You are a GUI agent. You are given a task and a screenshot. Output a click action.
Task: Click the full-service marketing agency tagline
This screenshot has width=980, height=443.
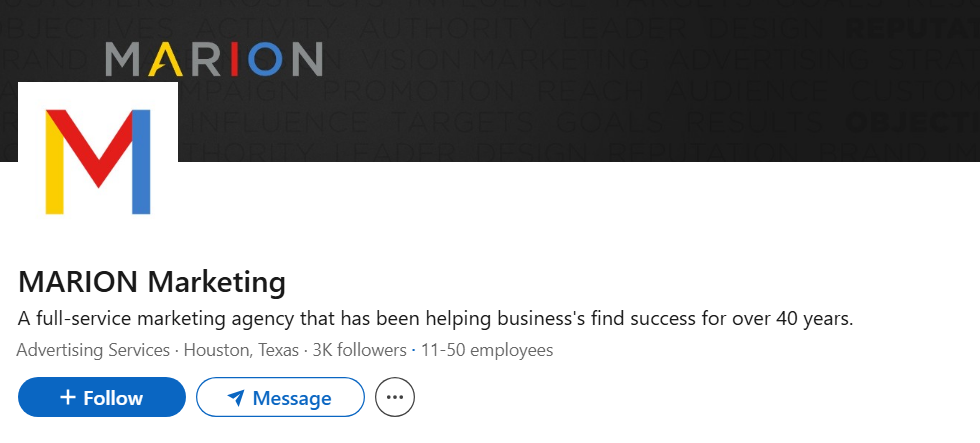click(x=435, y=320)
